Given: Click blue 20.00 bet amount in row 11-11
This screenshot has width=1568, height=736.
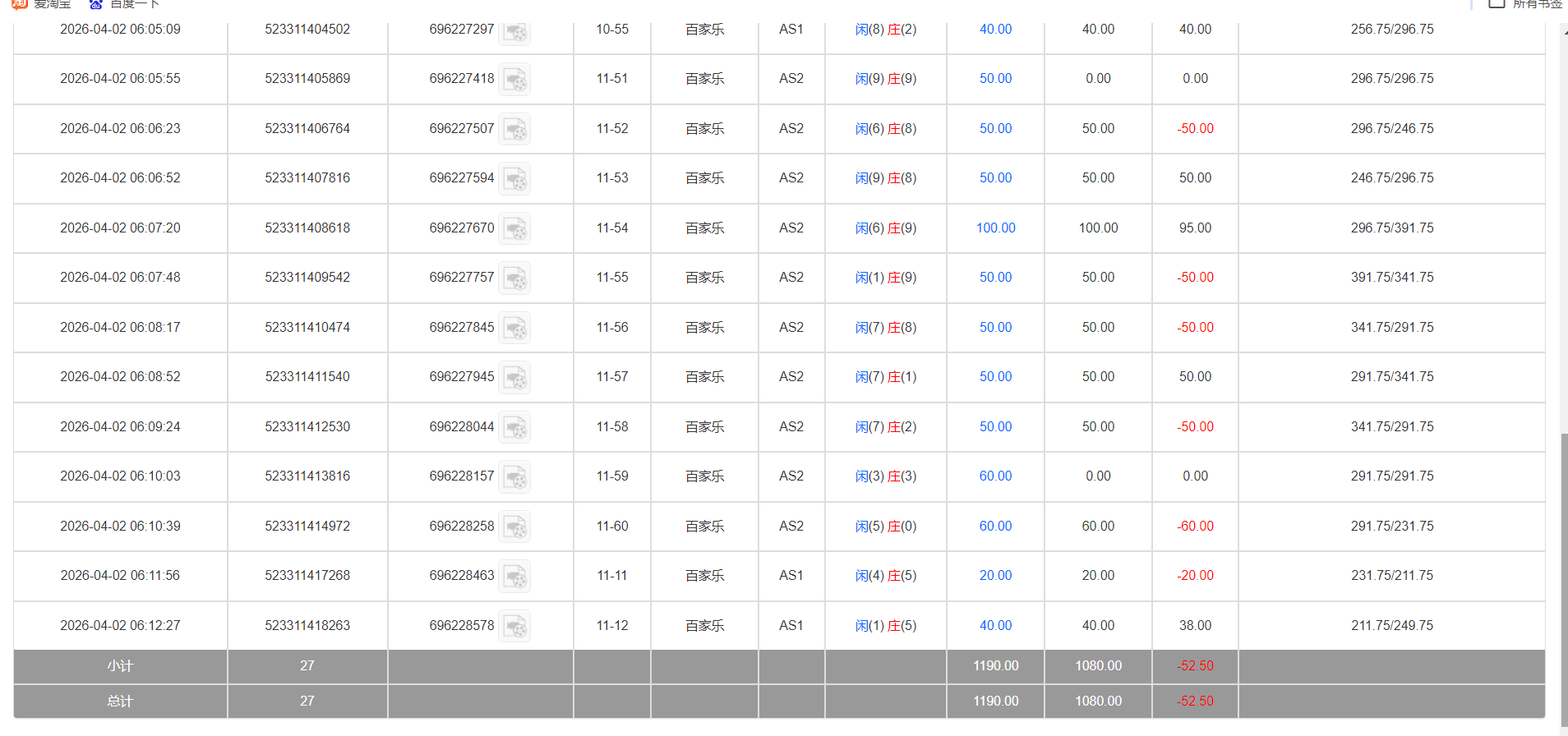Looking at the screenshot, I should point(995,576).
